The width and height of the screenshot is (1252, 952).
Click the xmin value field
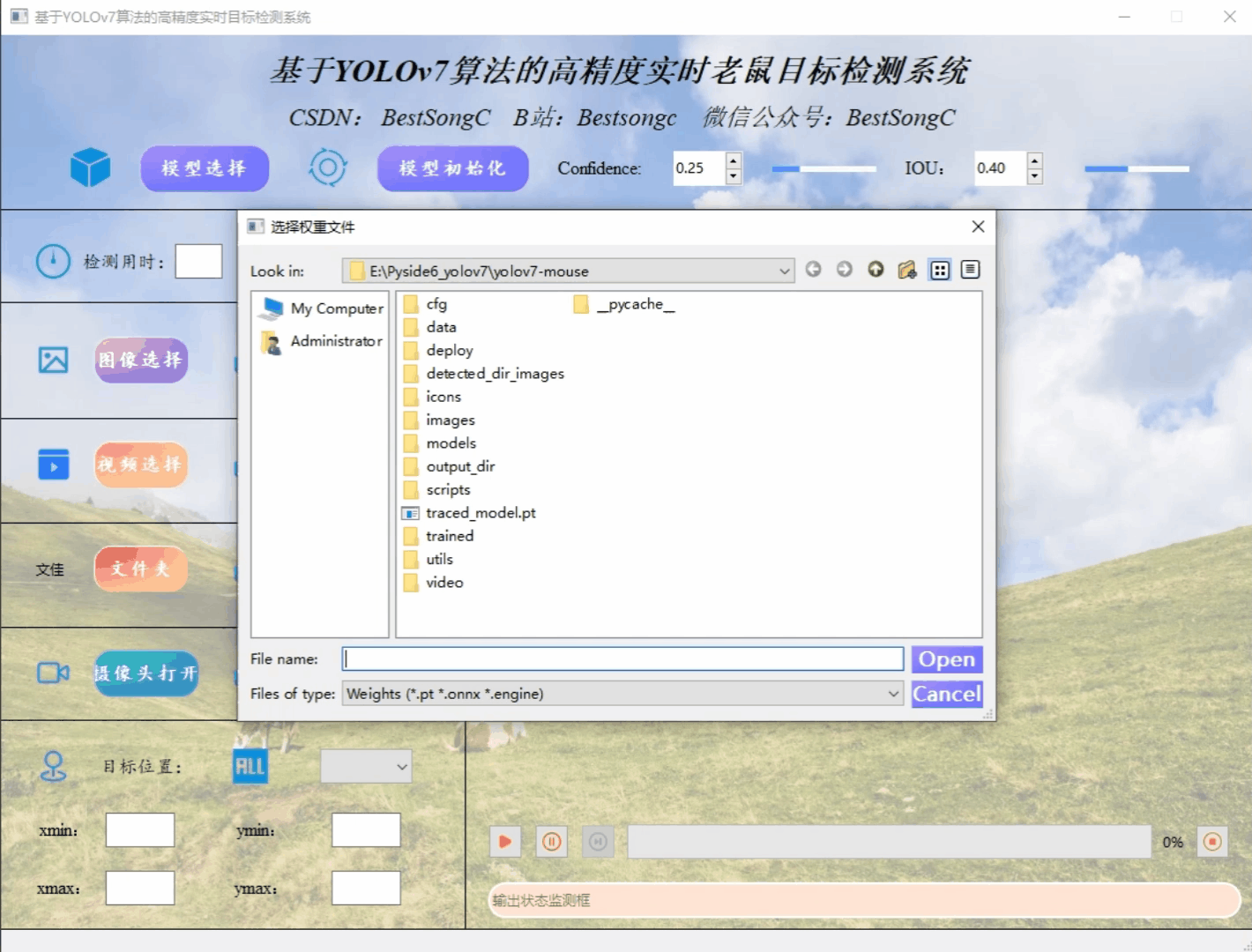(x=140, y=830)
